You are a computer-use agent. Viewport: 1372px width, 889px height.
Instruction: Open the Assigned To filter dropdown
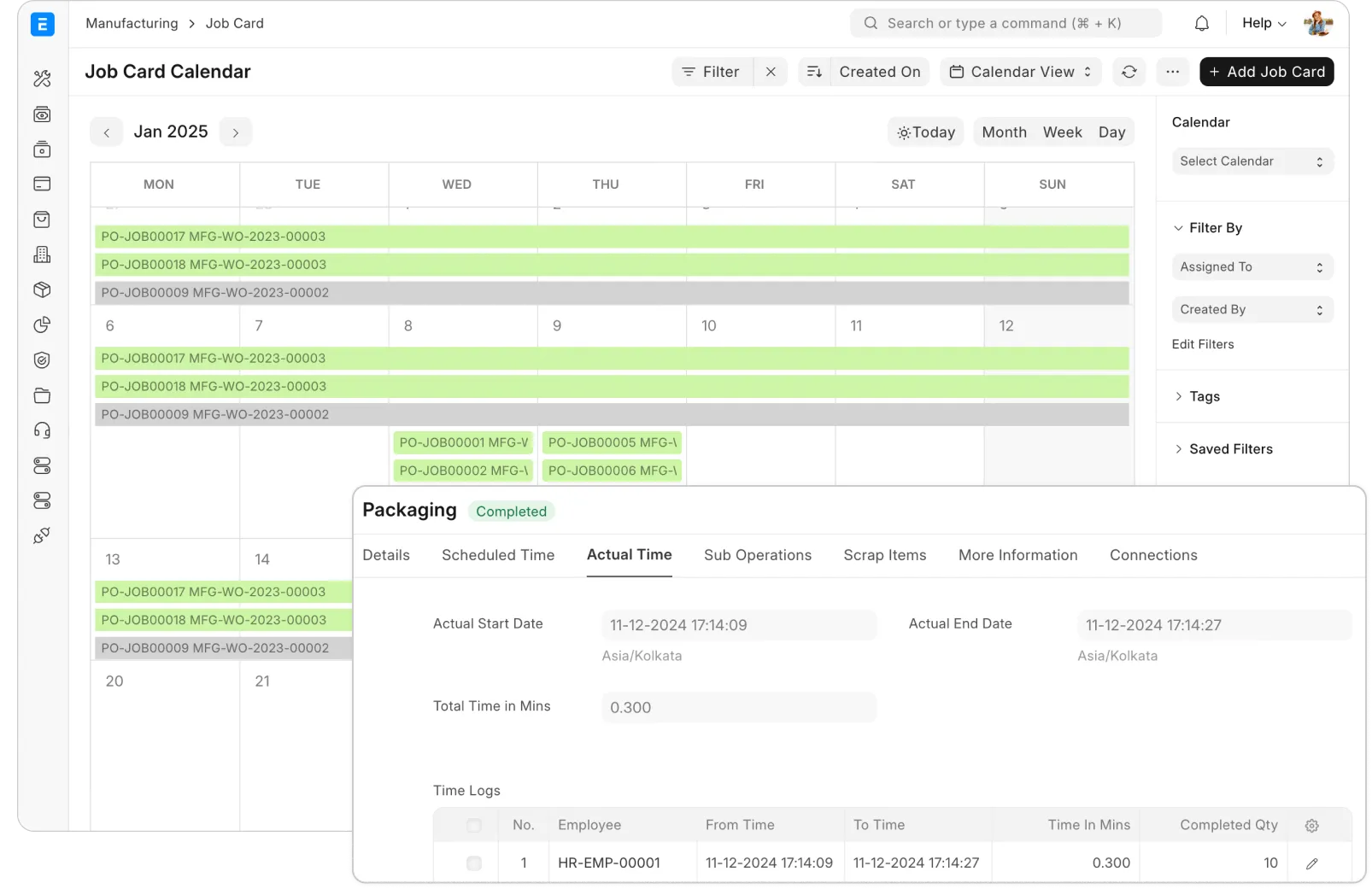tap(1252, 266)
